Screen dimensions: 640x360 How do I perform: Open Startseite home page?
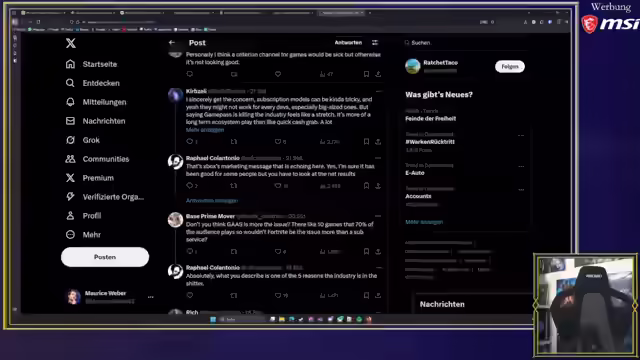click(91, 64)
